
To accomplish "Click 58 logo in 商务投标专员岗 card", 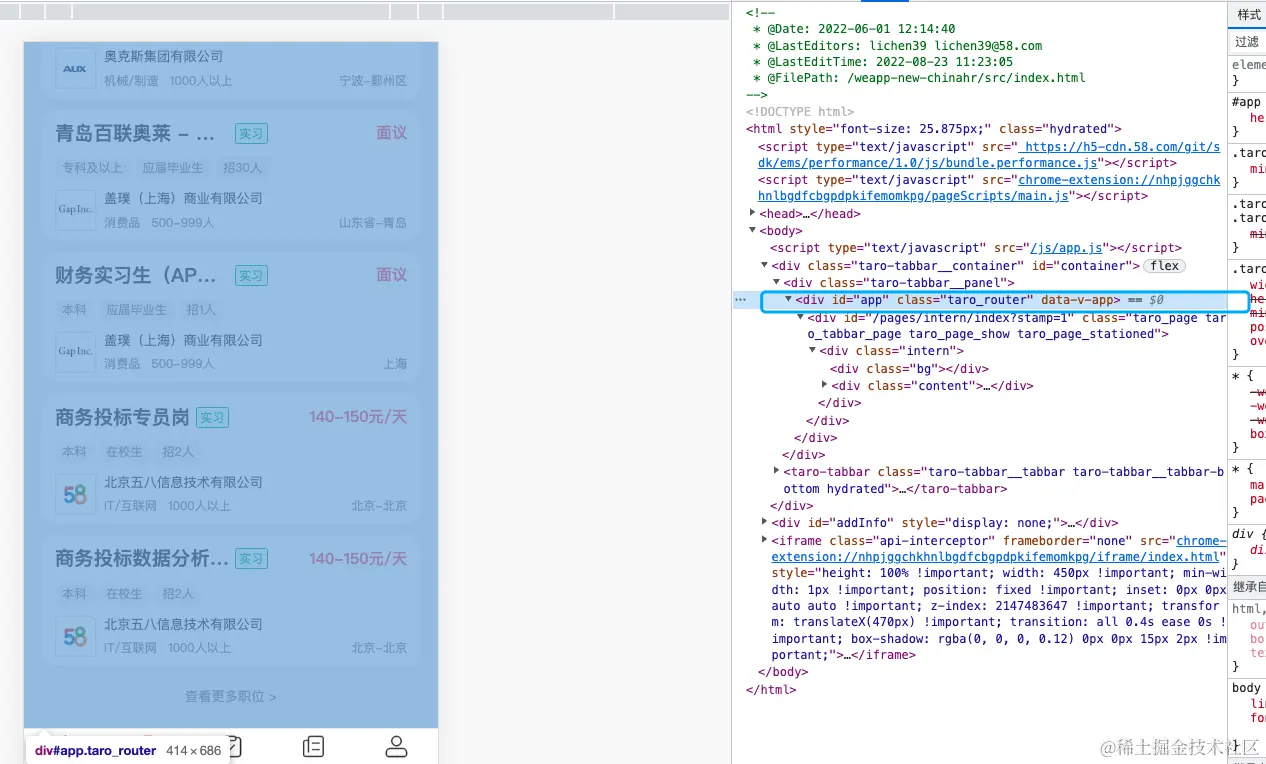I will tap(75, 494).
